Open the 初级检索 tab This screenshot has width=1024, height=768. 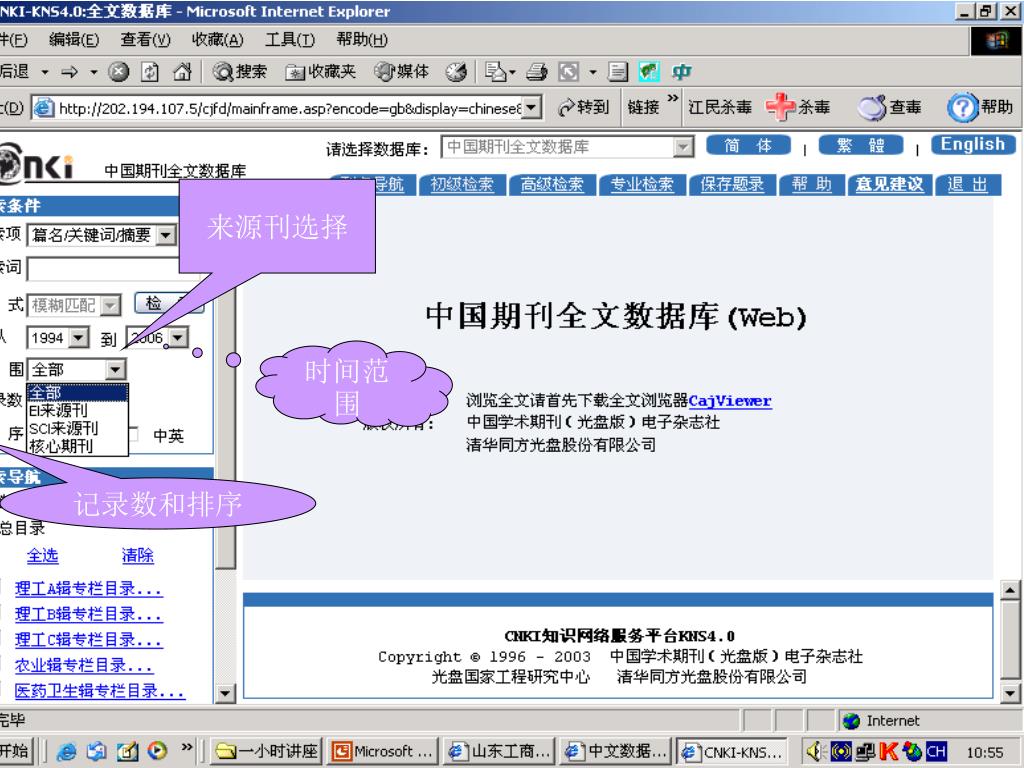coord(462,185)
